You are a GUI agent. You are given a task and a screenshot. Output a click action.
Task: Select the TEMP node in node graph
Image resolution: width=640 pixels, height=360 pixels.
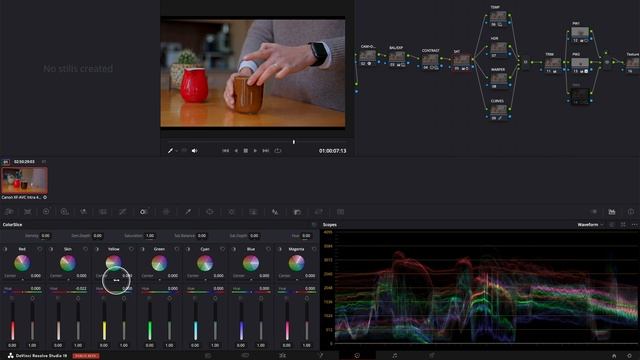point(498,18)
